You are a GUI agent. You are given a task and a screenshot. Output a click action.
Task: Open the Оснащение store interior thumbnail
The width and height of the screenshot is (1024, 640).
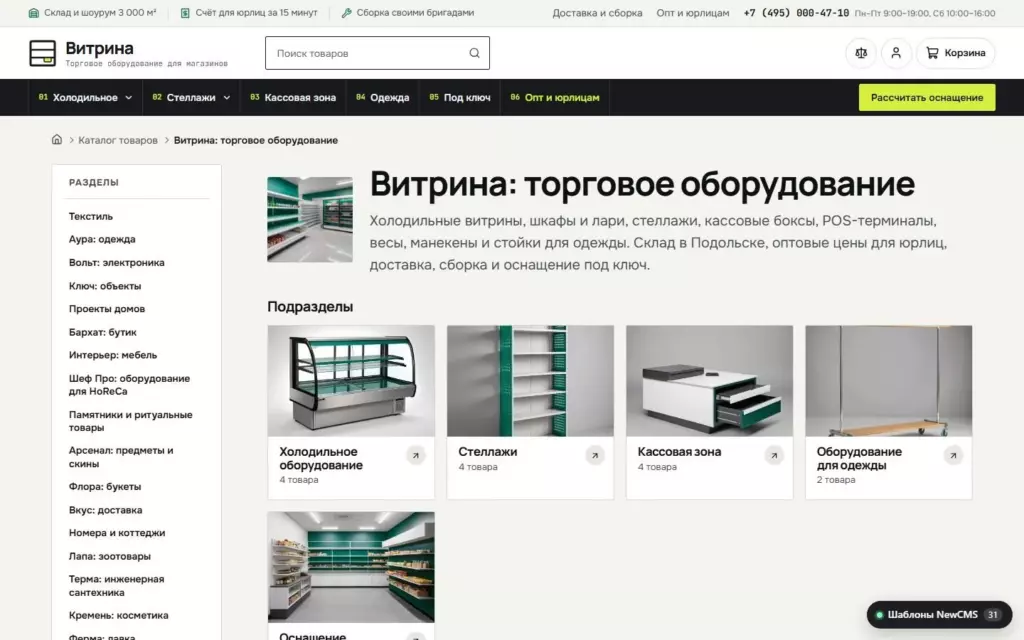(351, 567)
